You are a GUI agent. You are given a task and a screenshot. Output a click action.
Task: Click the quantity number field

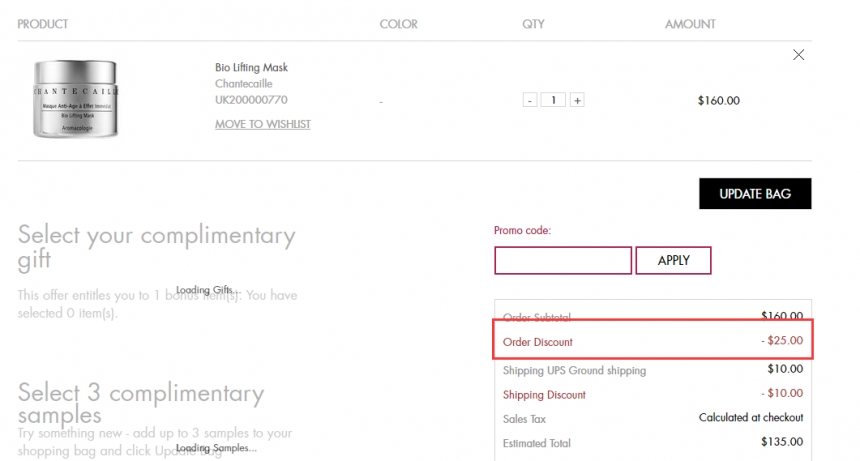[553, 100]
